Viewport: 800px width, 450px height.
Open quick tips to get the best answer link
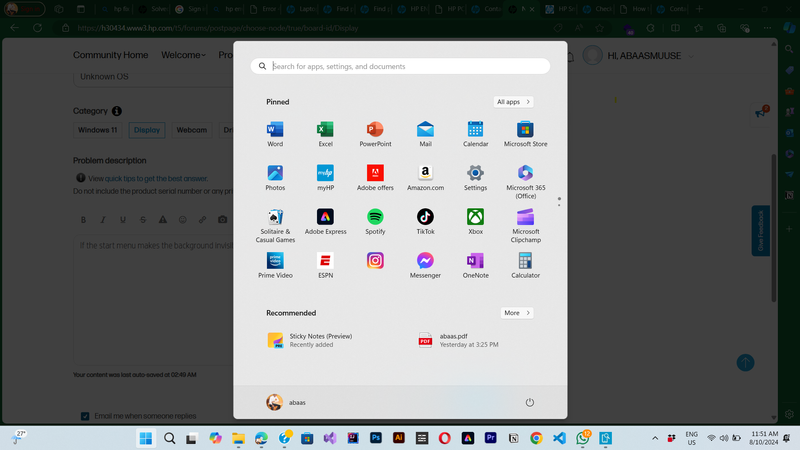[x=156, y=179]
